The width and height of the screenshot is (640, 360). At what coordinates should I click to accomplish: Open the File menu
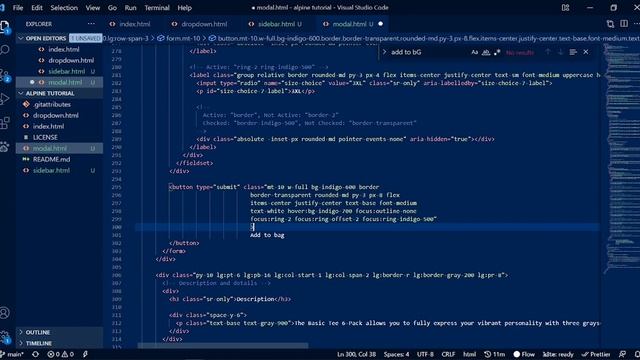coord(18,7)
